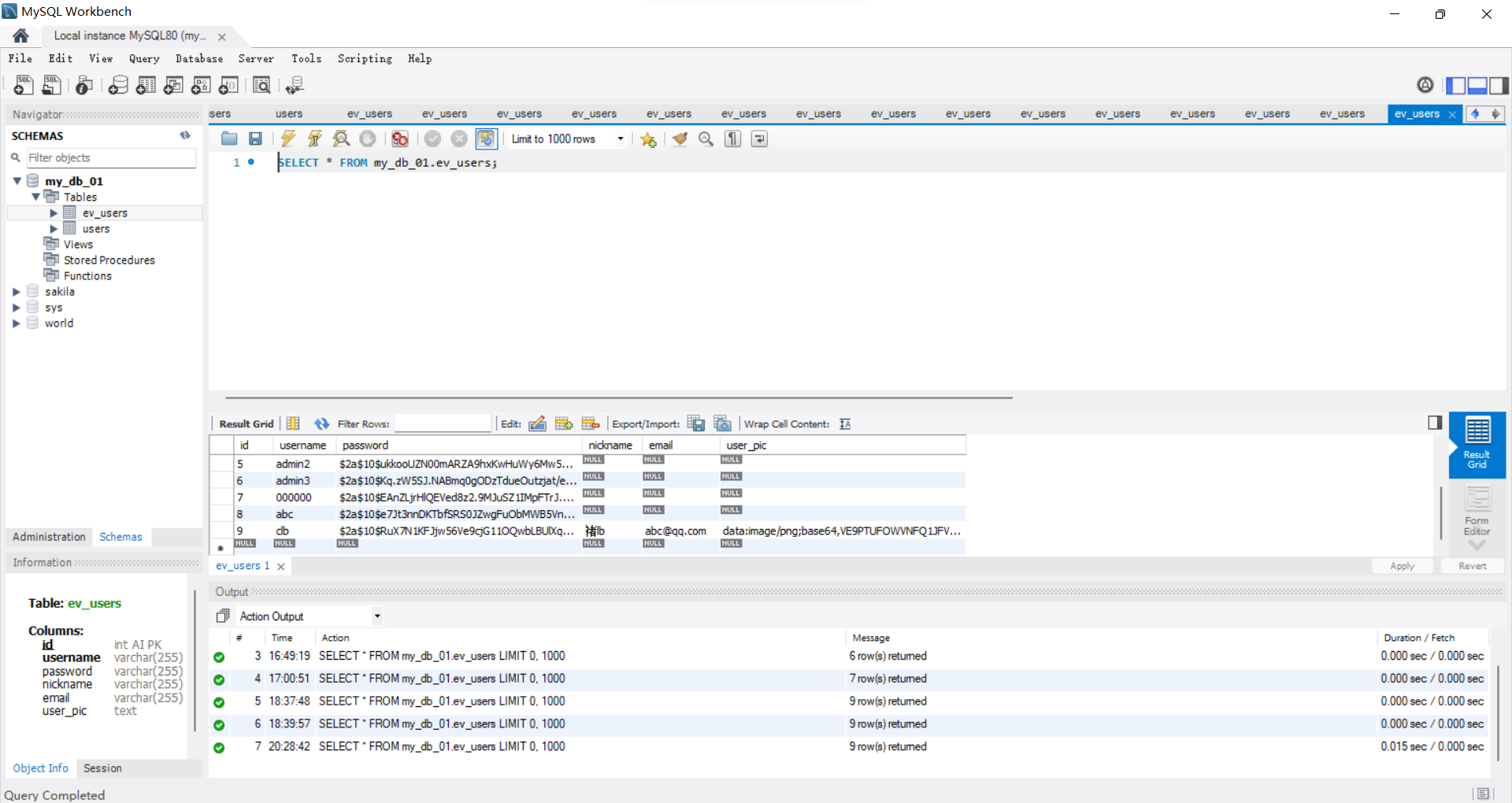Open the Workbench preferences gear
This screenshot has width=1512, height=803.
point(1425,85)
